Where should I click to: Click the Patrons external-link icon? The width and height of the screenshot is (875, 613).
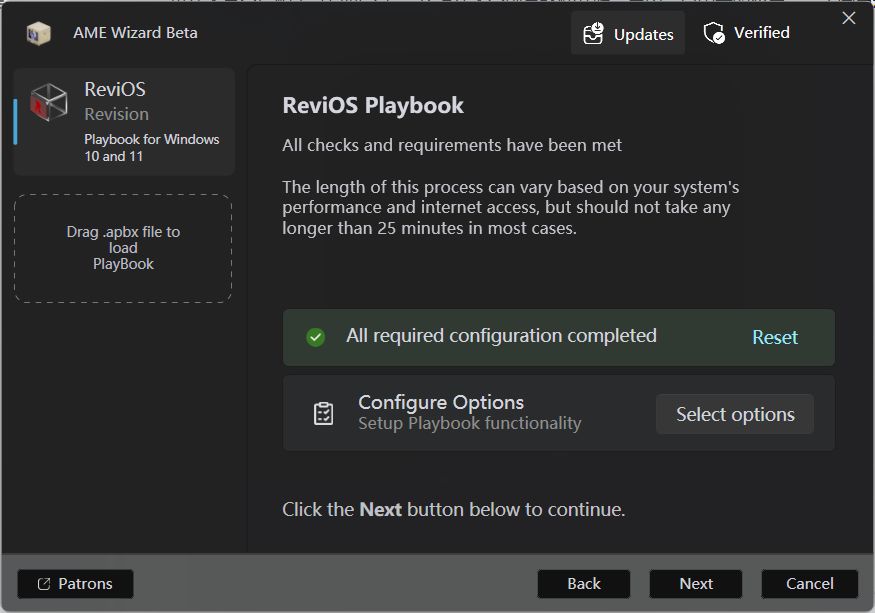[44, 584]
